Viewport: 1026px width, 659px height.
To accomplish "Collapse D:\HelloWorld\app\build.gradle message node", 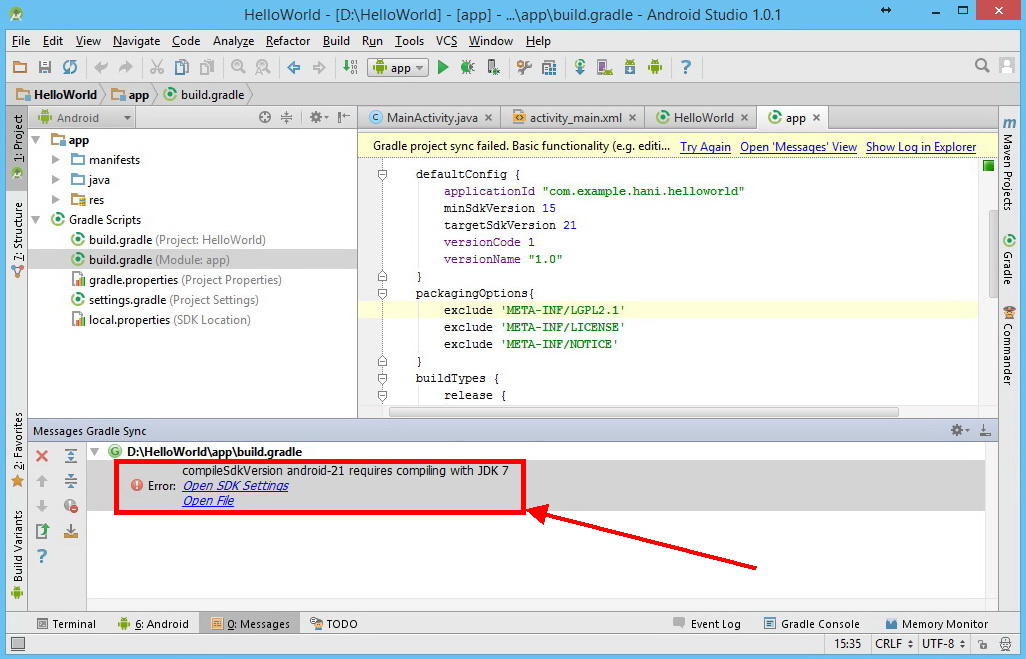I will (x=95, y=452).
